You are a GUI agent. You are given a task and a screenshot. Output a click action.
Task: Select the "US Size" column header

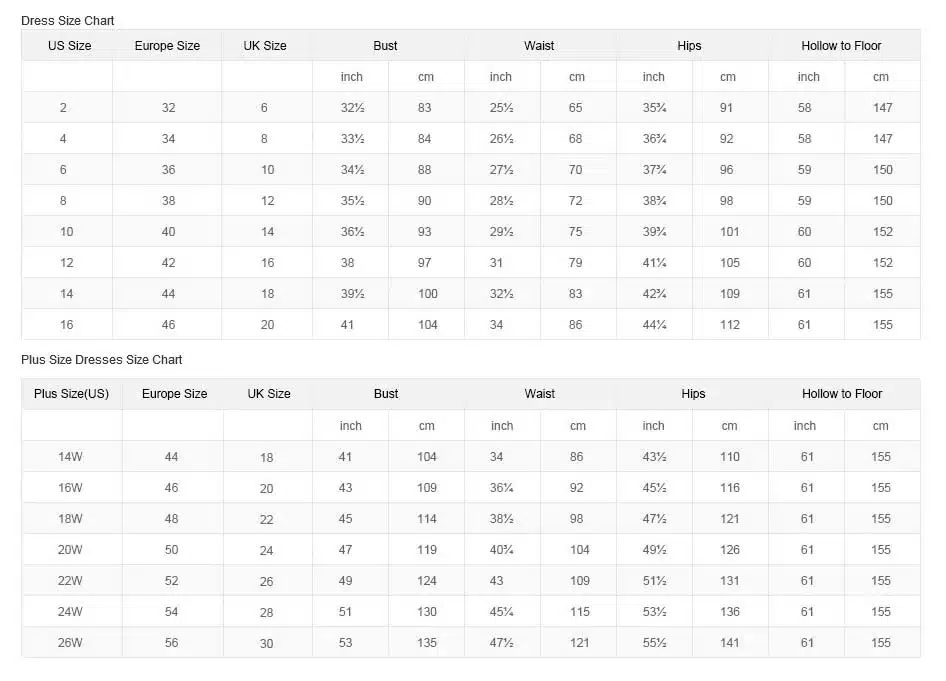(x=69, y=46)
